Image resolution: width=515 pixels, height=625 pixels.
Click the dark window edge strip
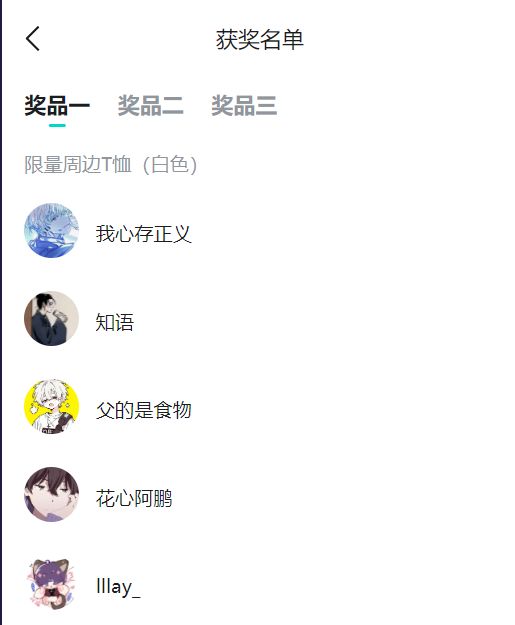[1, 312]
